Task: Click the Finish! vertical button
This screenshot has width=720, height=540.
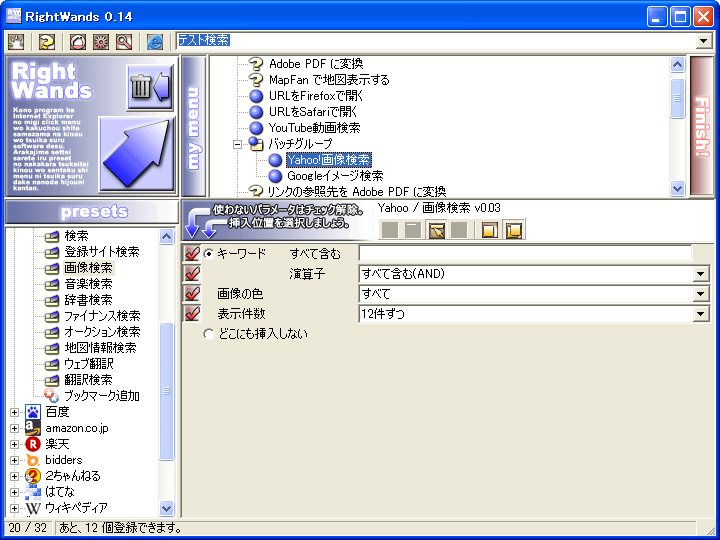Action: (x=702, y=126)
